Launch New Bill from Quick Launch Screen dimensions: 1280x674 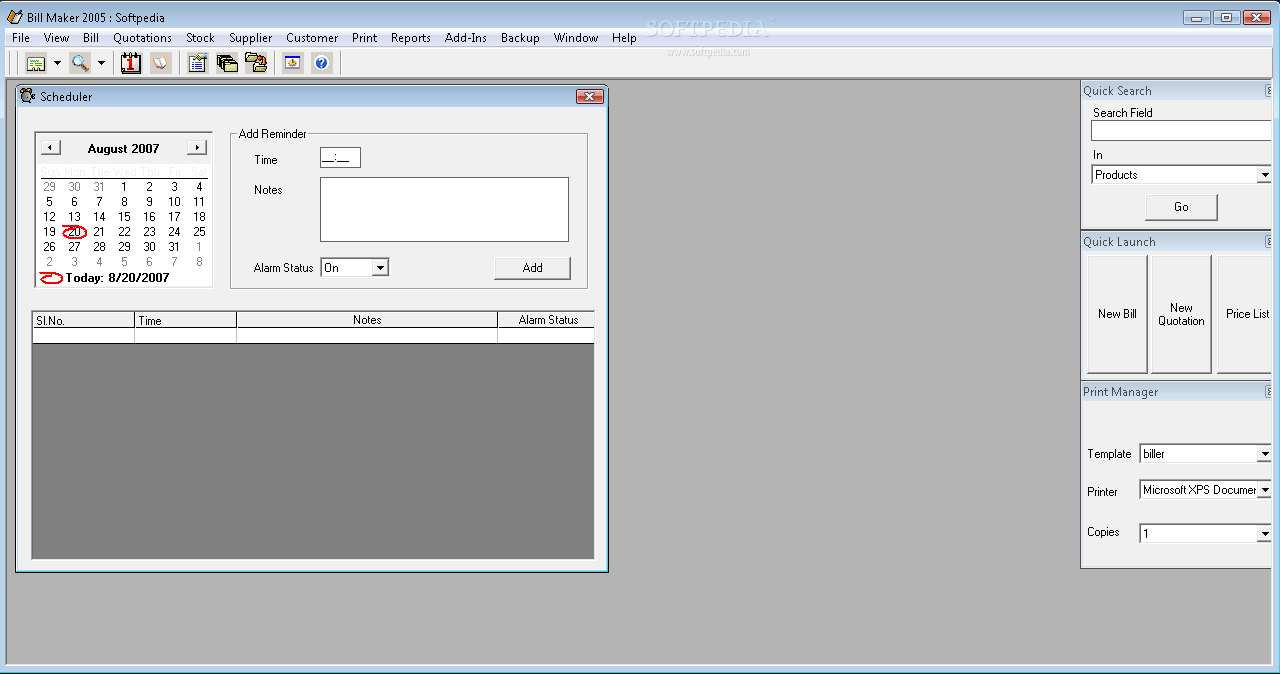click(x=1117, y=314)
